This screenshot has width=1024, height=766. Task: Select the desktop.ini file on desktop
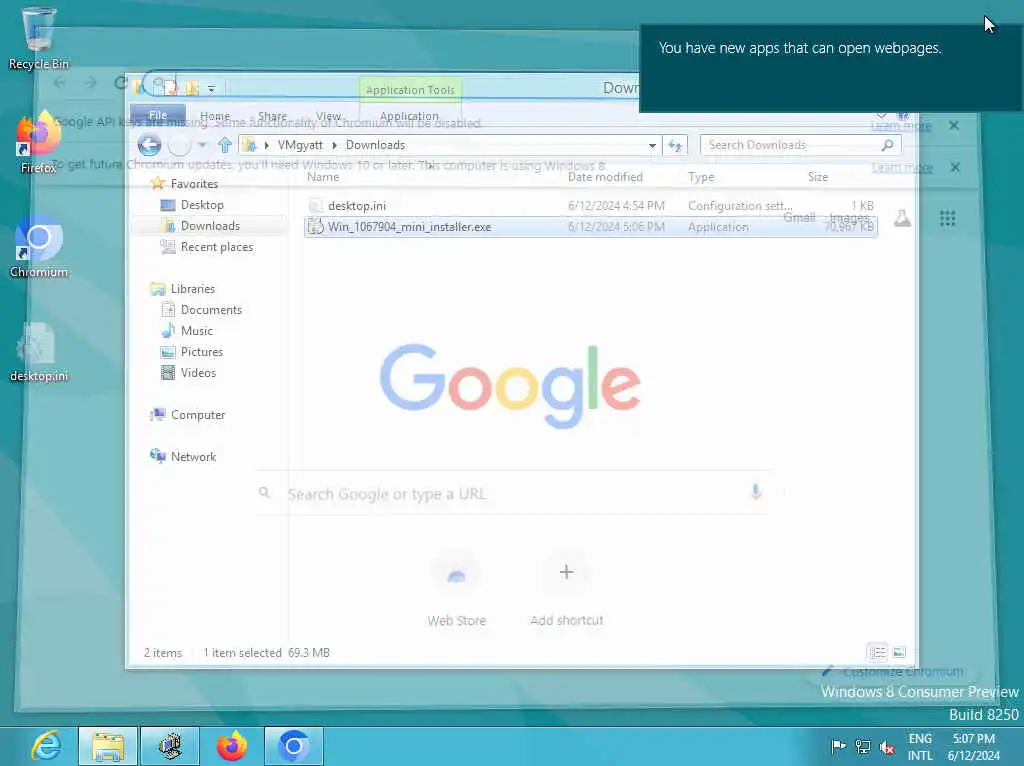click(x=39, y=351)
